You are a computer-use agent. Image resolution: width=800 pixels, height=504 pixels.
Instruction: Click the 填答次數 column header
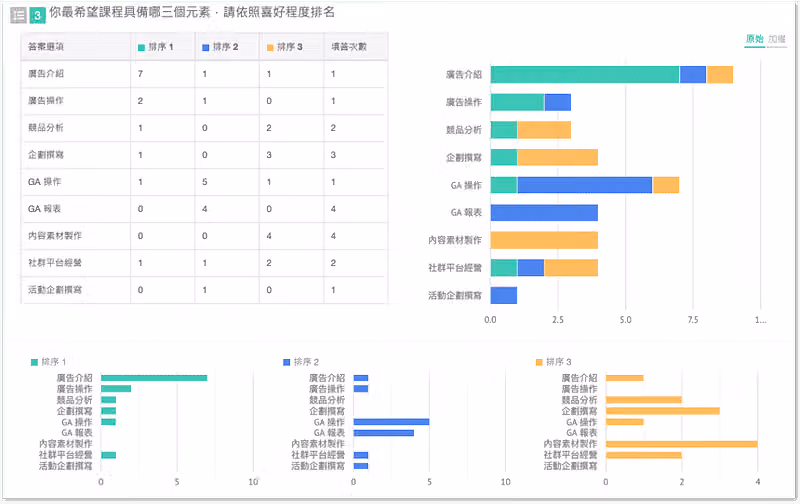coord(349,47)
